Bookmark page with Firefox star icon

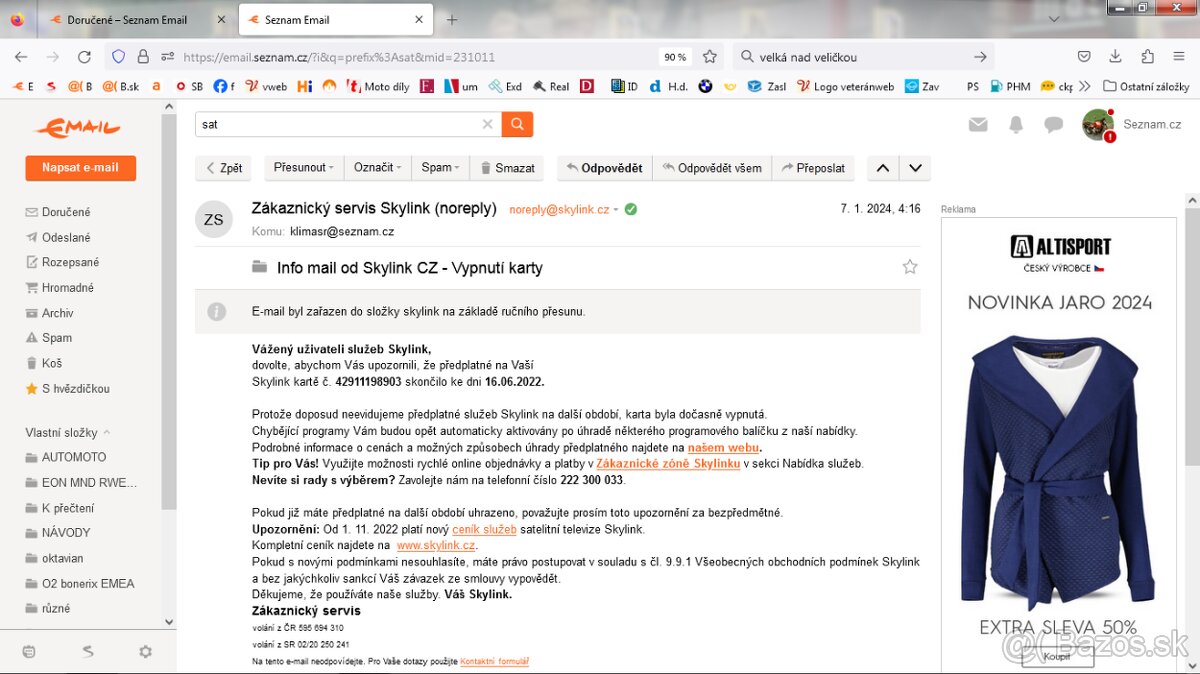click(x=710, y=57)
